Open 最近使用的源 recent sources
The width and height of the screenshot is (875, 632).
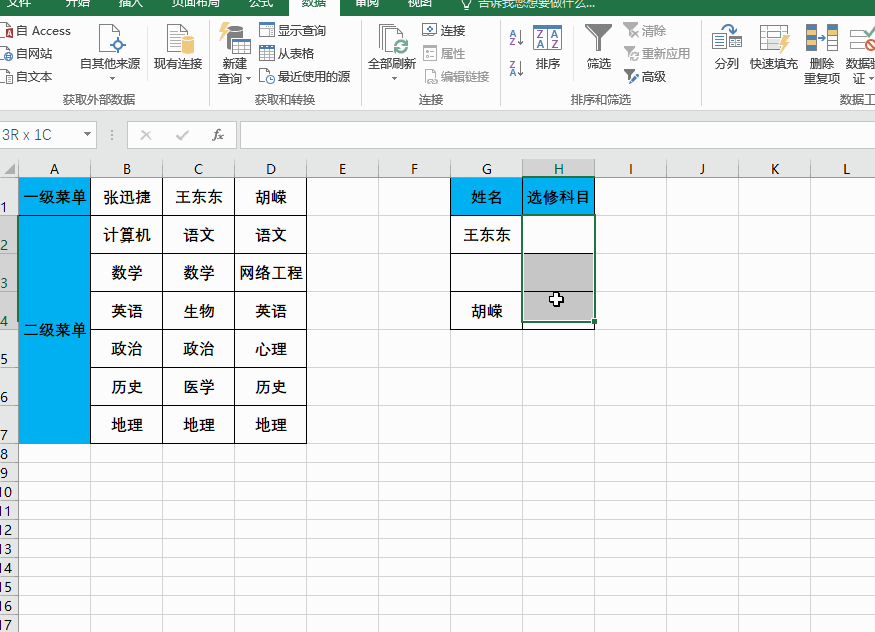(x=305, y=76)
